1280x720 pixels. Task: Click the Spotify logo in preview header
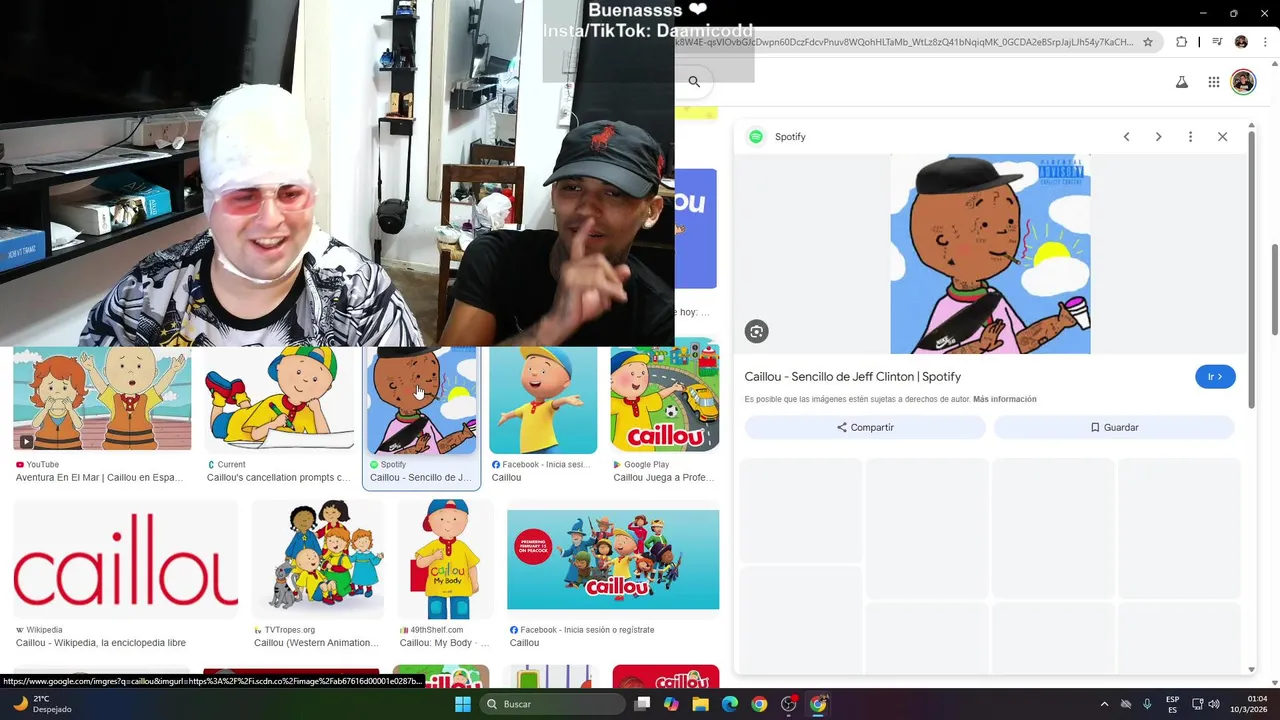(x=756, y=137)
